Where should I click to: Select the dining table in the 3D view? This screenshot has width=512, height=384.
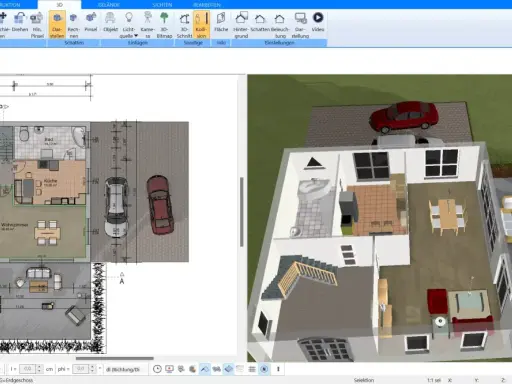click(447, 216)
